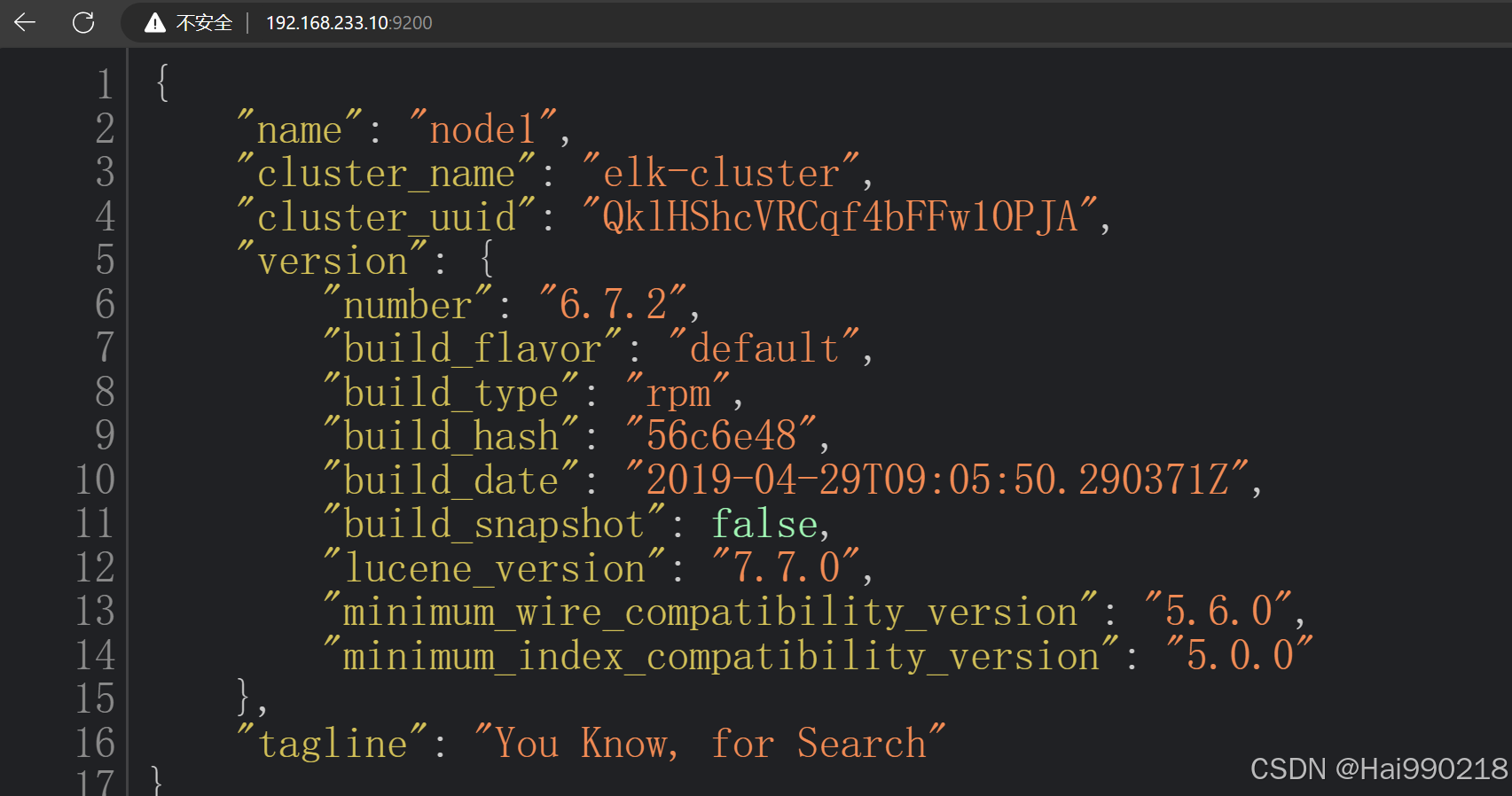
Task: Click the "node1" name value
Action: (x=483, y=129)
